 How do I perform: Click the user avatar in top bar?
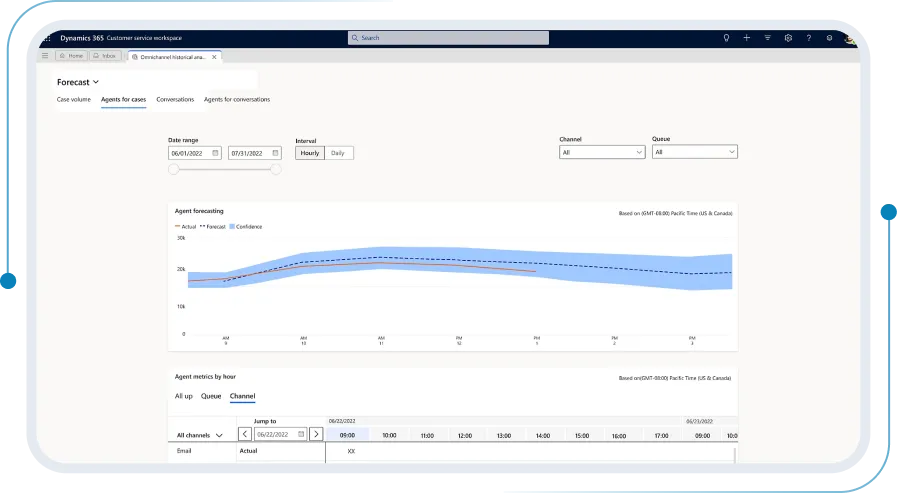tap(850, 39)
